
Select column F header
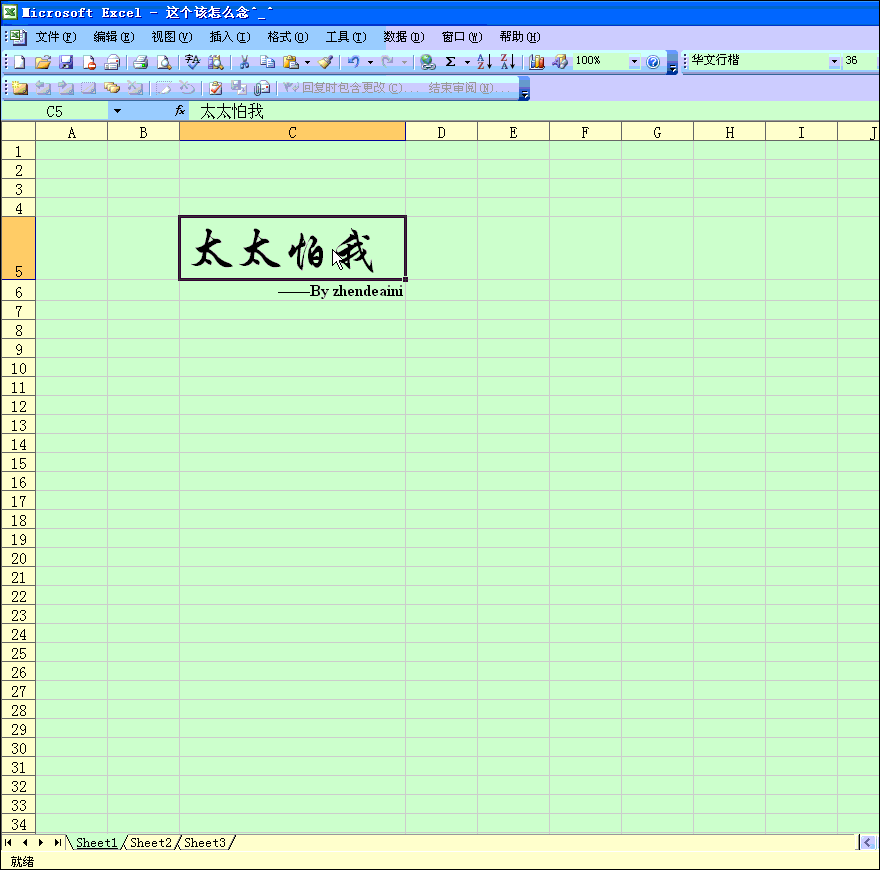585,132
